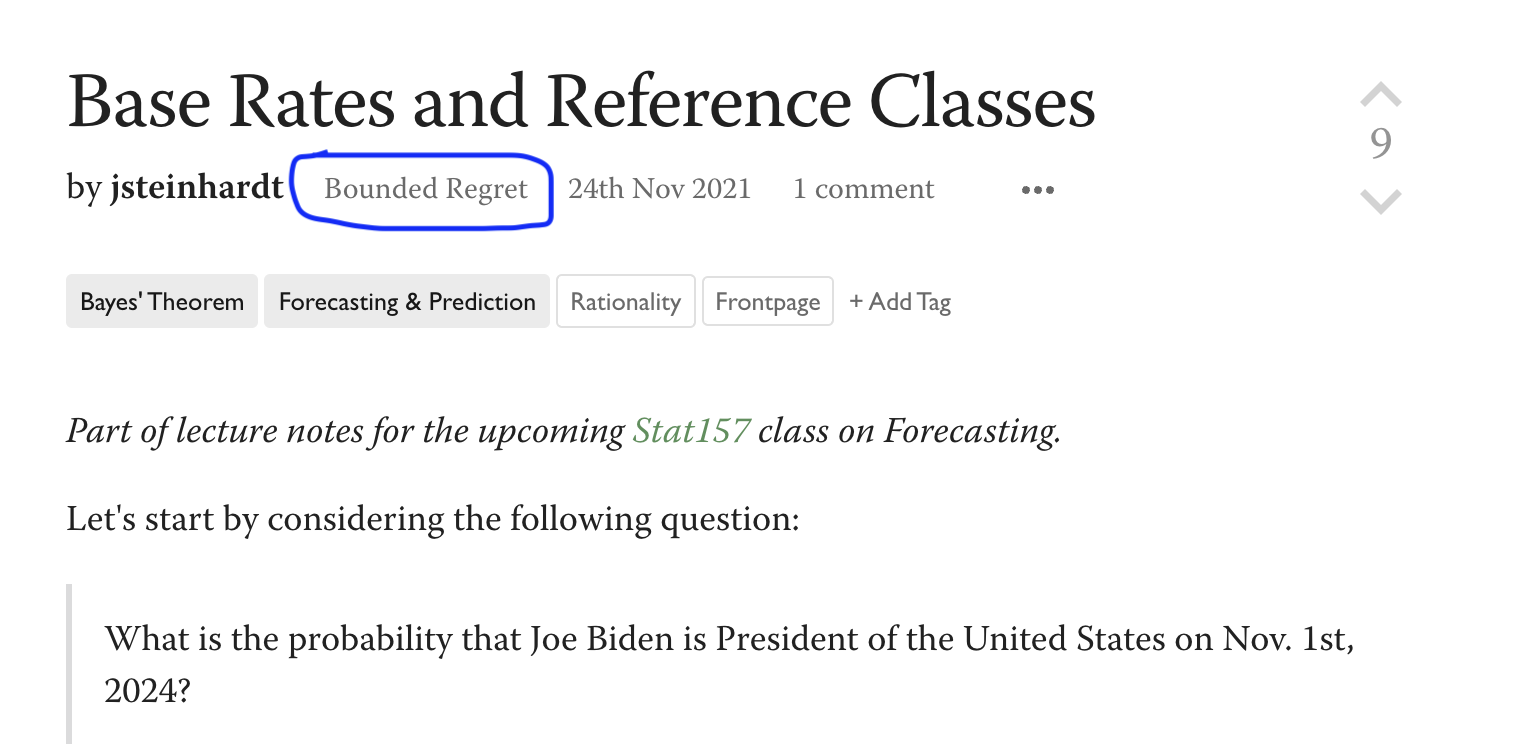1516x744 pixels.
Task: Click the quoted Joe Biden probability question
Action: [728, 638]
